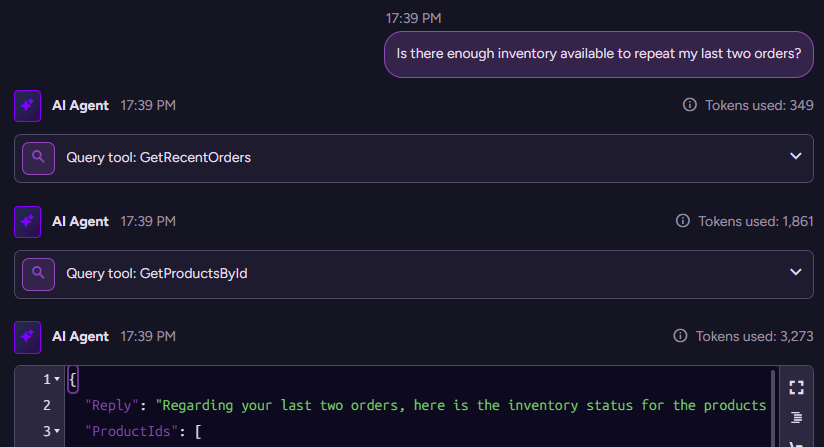Click the "Query tool: GetRecentOrders" label

(x=158, y=158)
